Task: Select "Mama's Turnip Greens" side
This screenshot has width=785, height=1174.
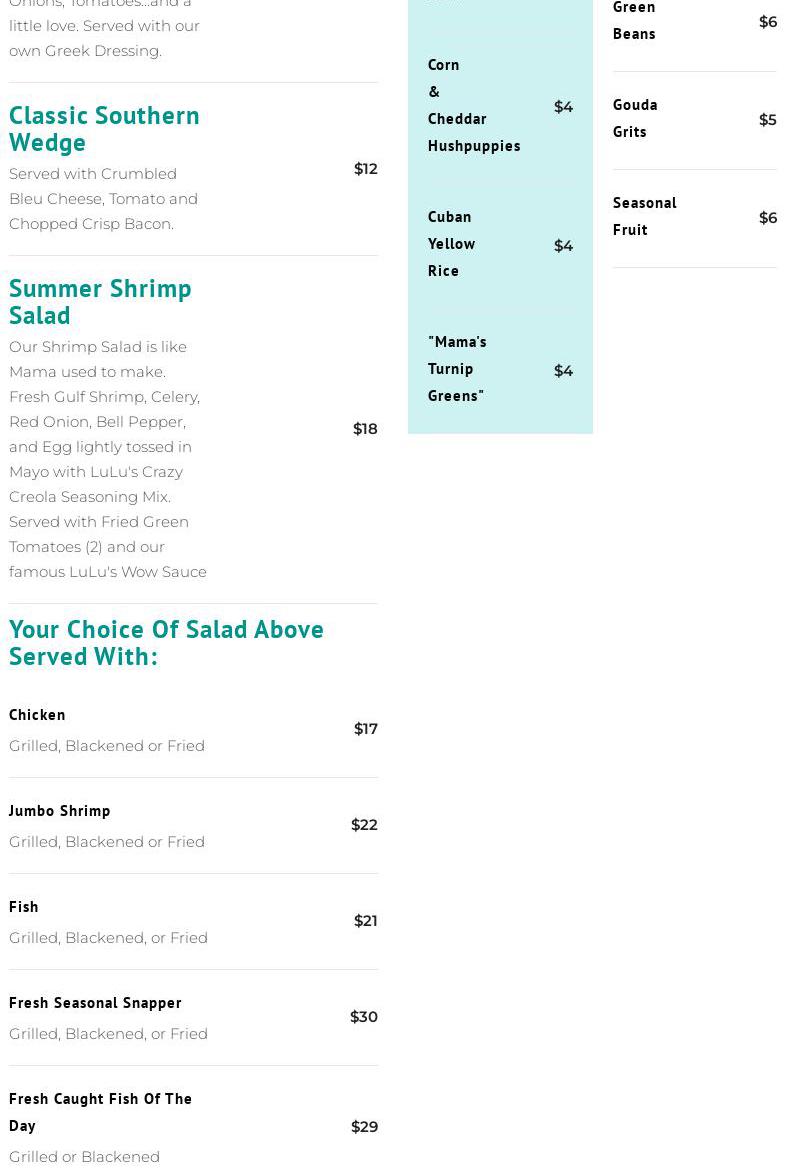Action: click(x=457, y=368)
